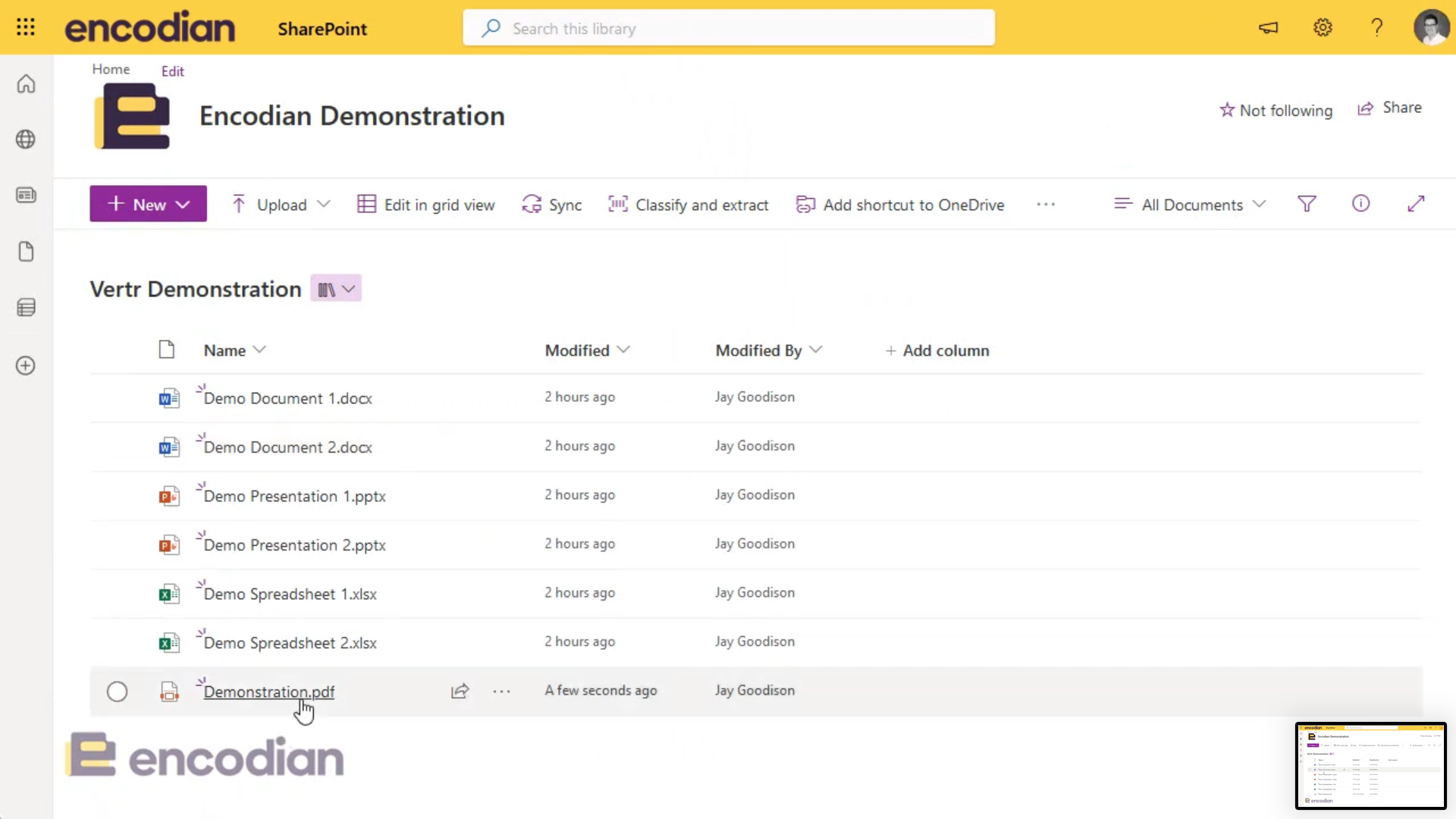1456x819 pixels.
Task: Click Add column
Action: point(937,350)
